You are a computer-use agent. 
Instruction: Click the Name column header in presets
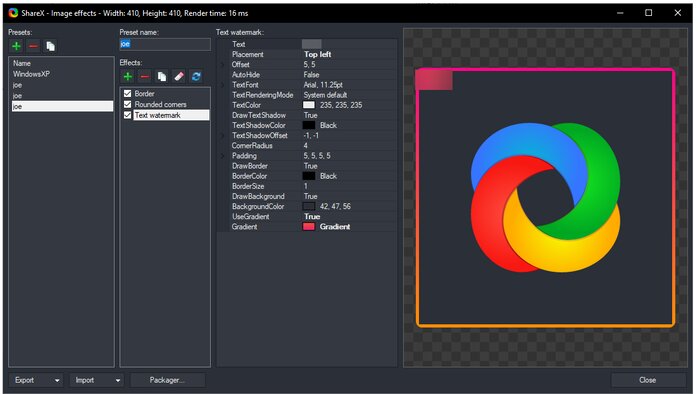22,63
